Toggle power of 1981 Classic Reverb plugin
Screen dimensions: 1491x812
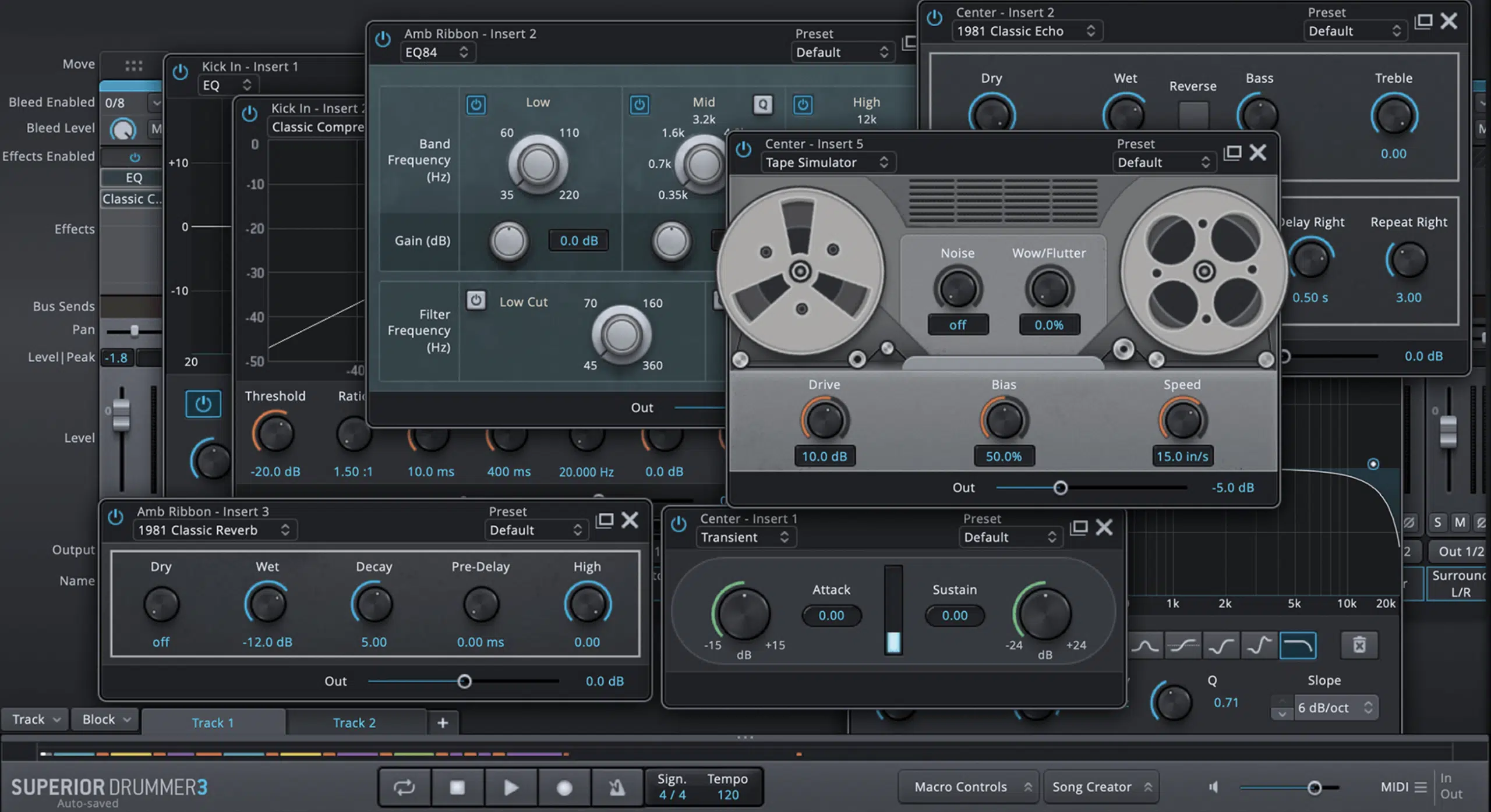pos(115,516)
